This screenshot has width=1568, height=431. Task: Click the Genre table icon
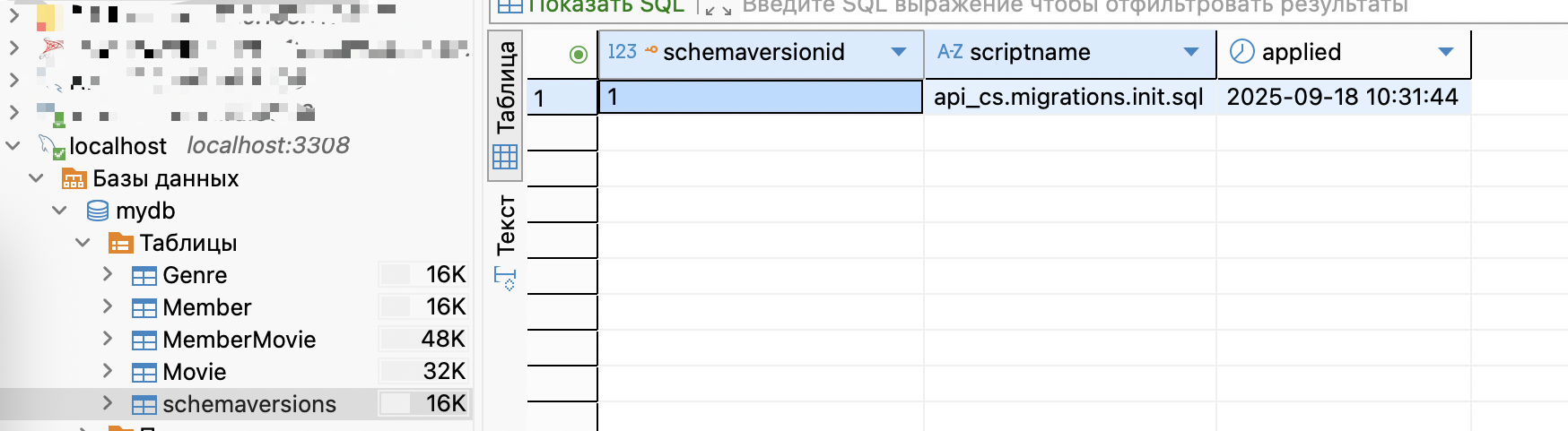tap(144, 276)
